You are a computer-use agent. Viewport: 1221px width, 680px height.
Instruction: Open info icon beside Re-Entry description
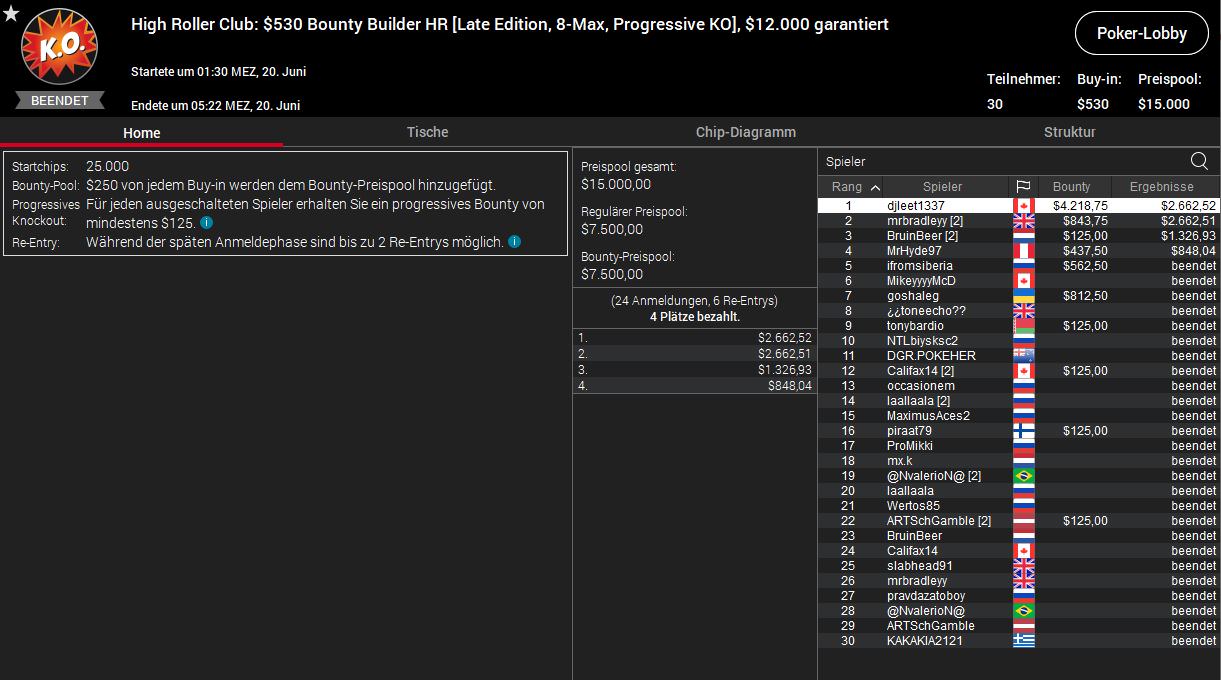514,242
